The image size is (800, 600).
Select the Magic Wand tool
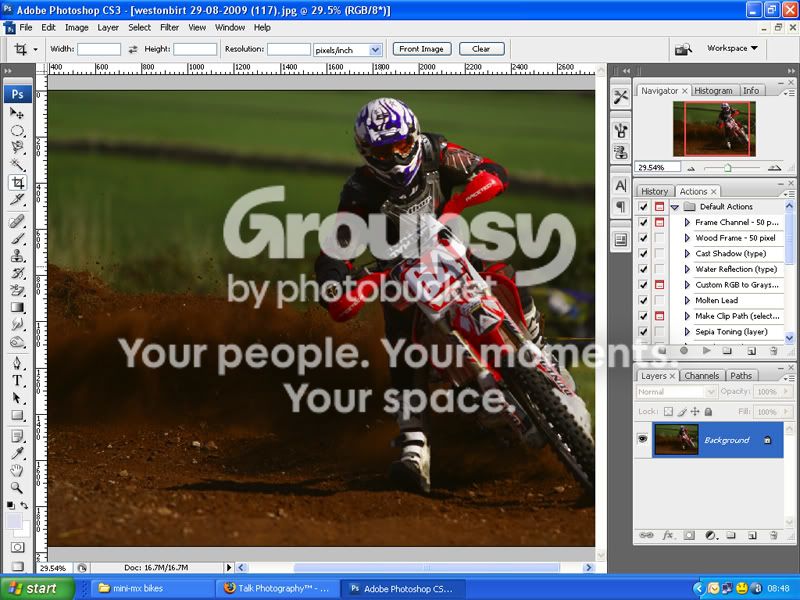coord(17,164)
